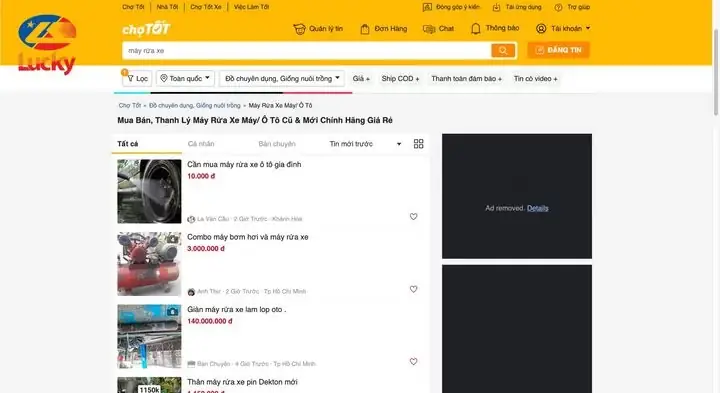Open Chợ Tốt Xe top nav link

[206, 7]
